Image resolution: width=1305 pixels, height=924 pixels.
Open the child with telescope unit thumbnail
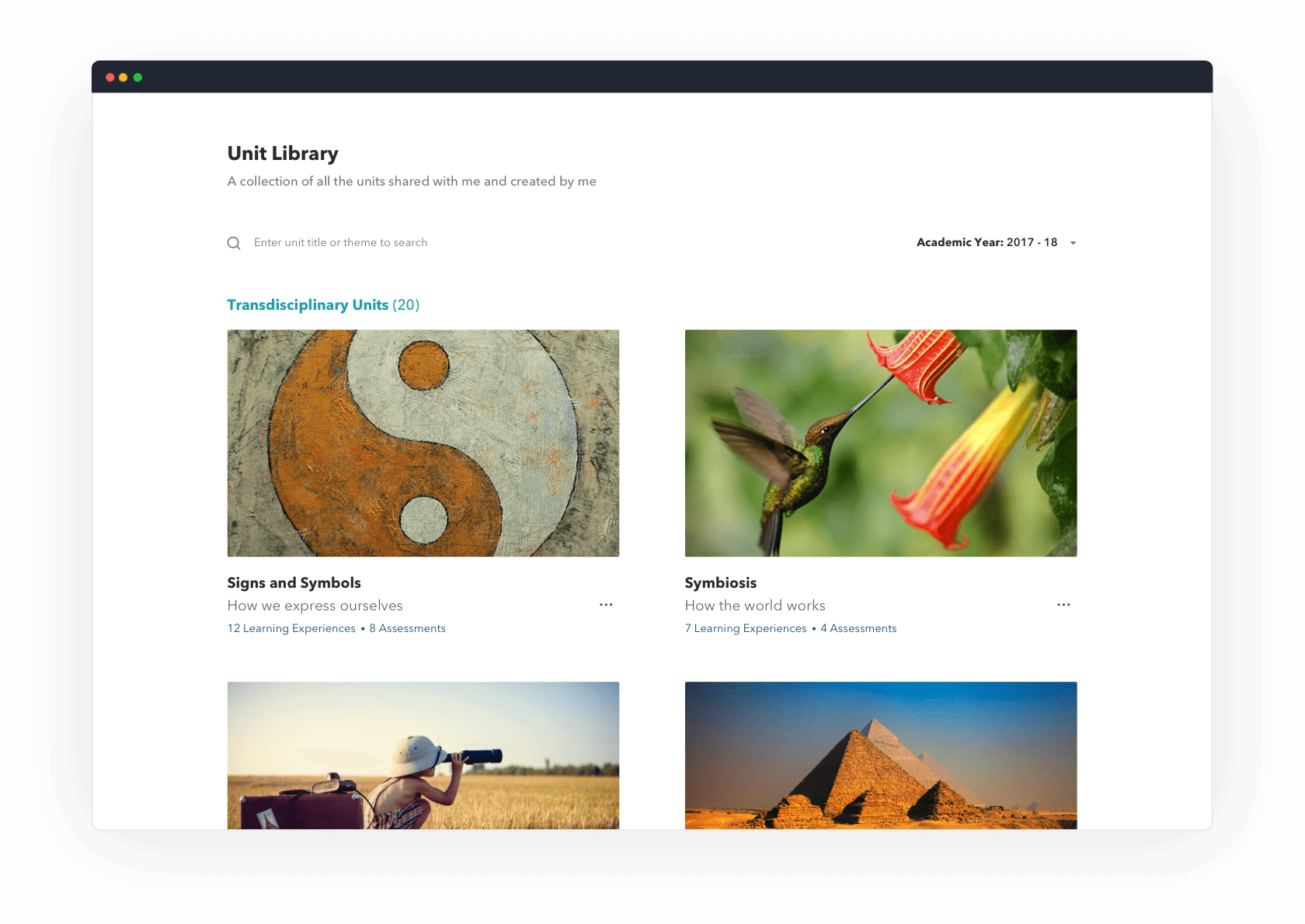[x=423, y=756]
